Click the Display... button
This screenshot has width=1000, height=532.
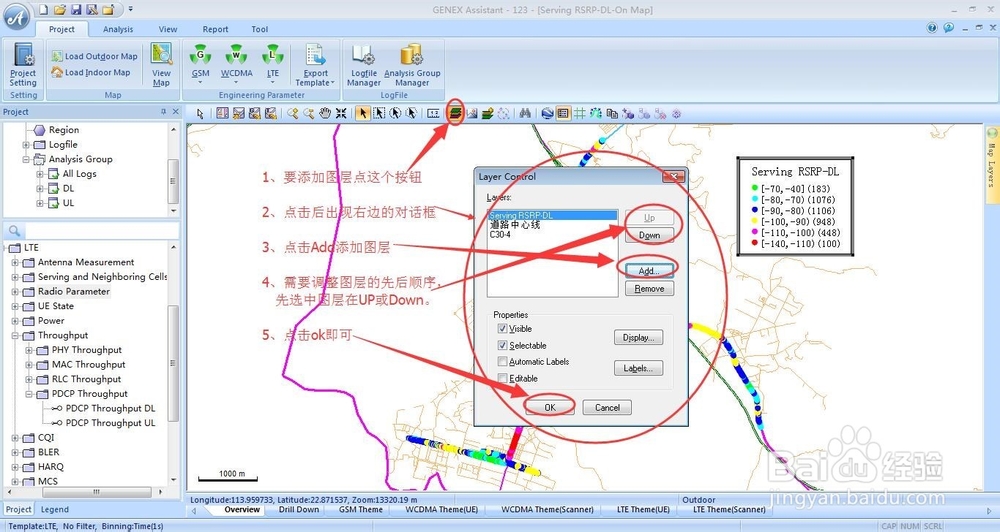(638, 337)
